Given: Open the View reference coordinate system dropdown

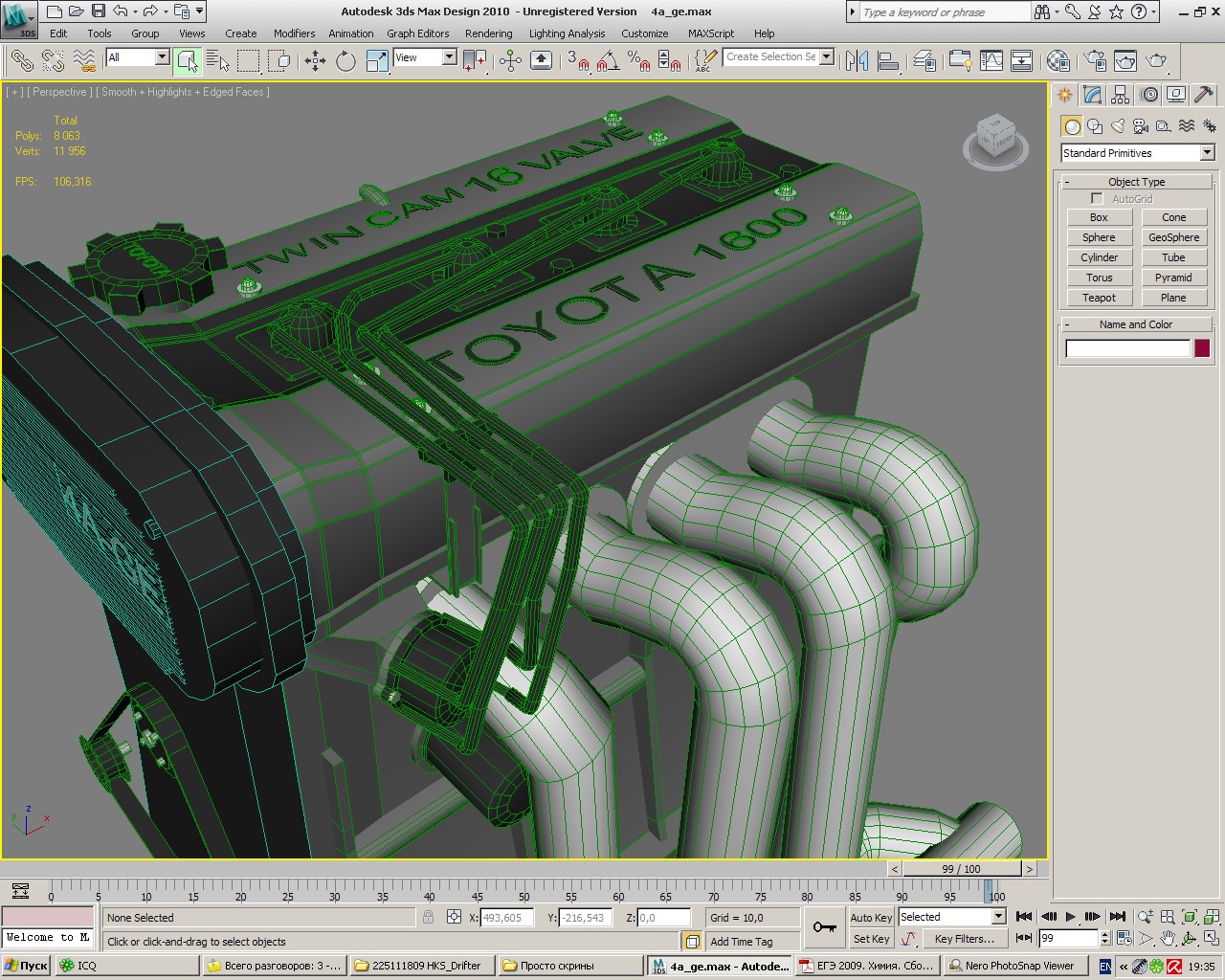Looking at the screenshot, I should tap(425, 57).
